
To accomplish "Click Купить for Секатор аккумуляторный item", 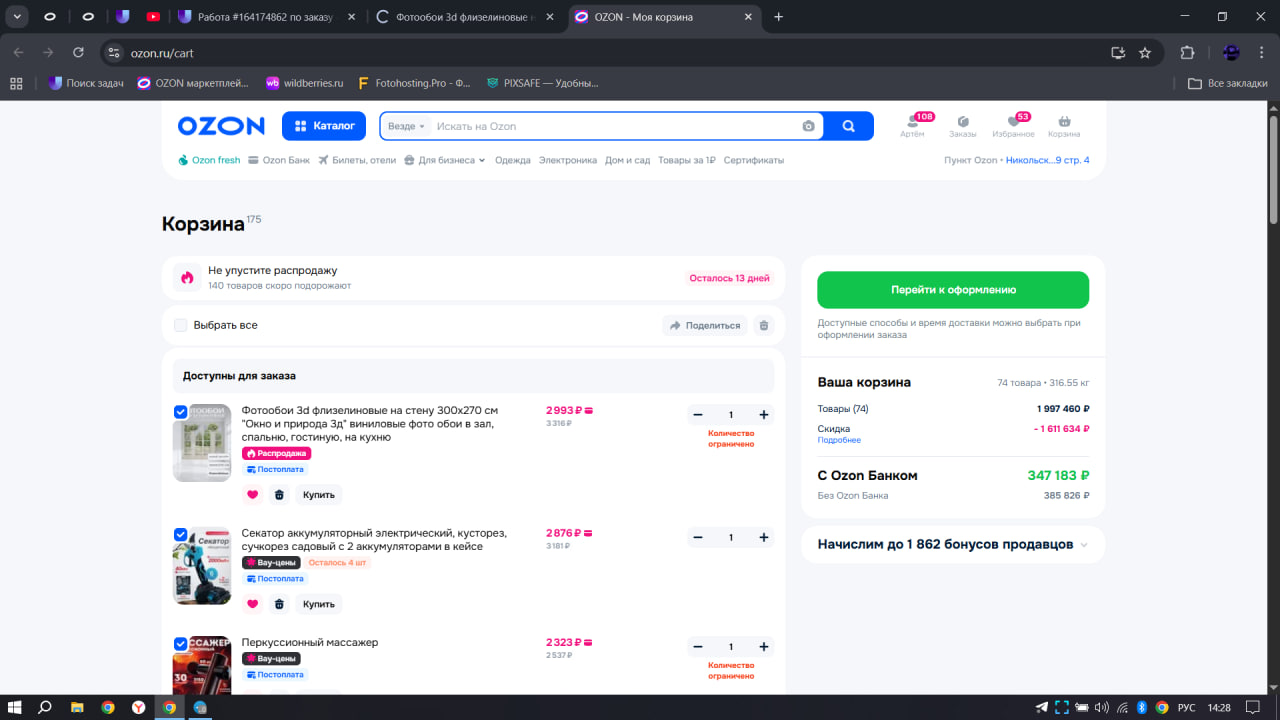I will (x=319, y=604).
